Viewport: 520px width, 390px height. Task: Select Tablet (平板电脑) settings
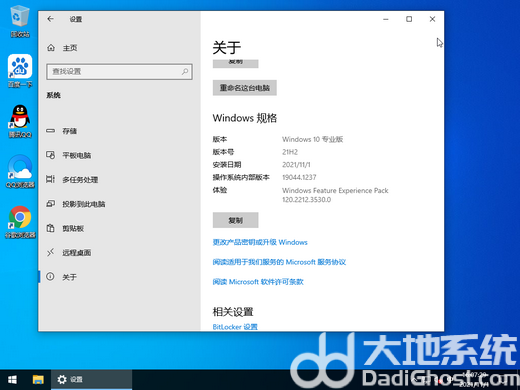pyautogui.click(x=119, y=155)
